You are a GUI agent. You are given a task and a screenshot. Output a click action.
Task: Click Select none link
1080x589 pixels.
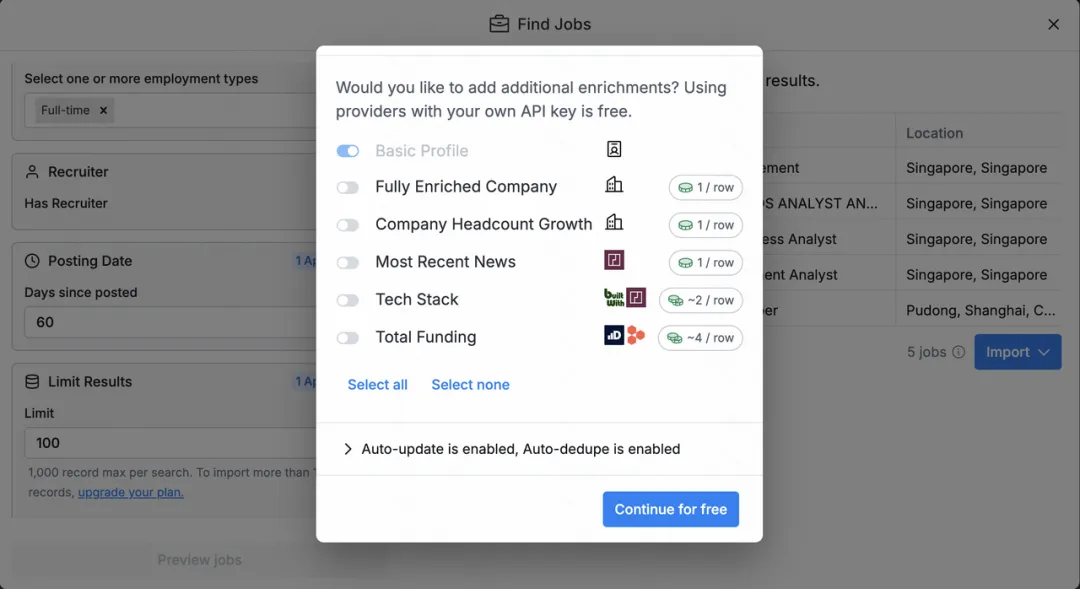(470, 384)
